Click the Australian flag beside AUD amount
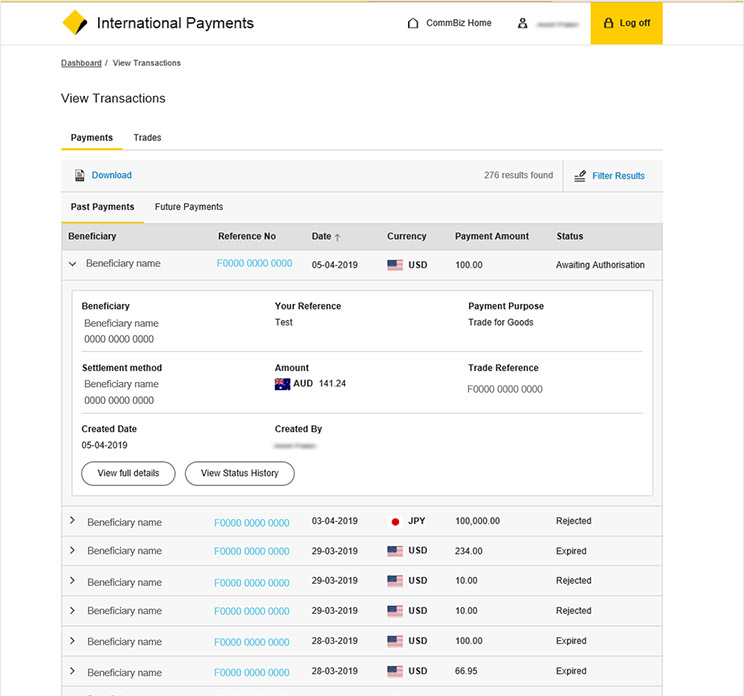This screenshot has height=696, width=744. [282, 384]
